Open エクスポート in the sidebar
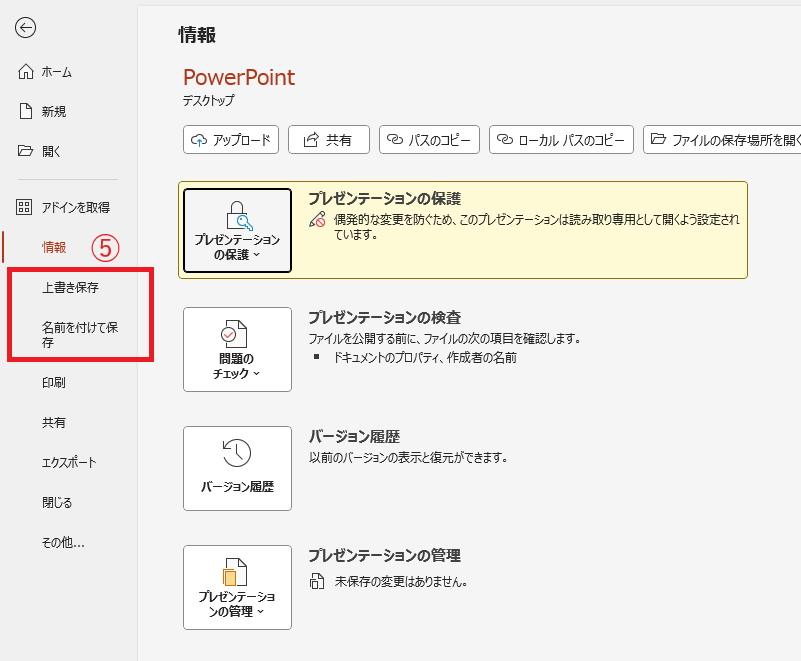 tap(69, 462)
